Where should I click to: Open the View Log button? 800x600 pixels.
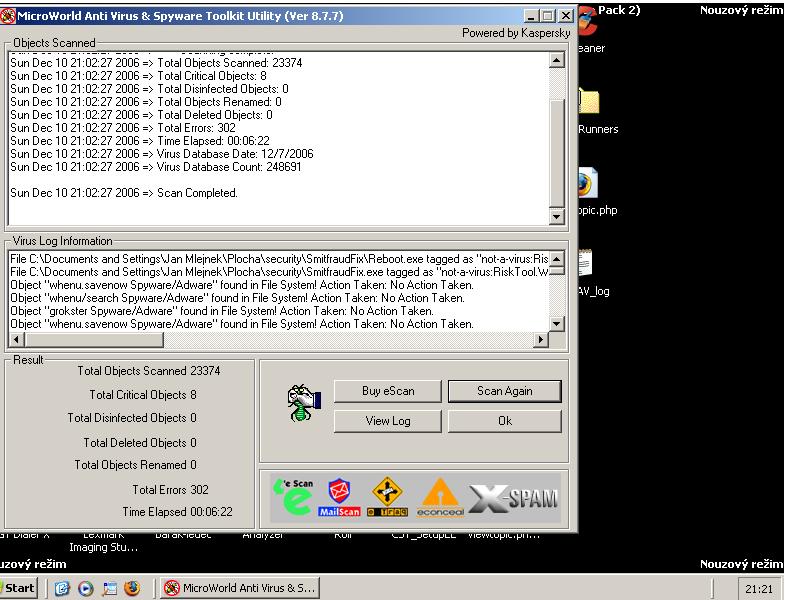point(388,421)
